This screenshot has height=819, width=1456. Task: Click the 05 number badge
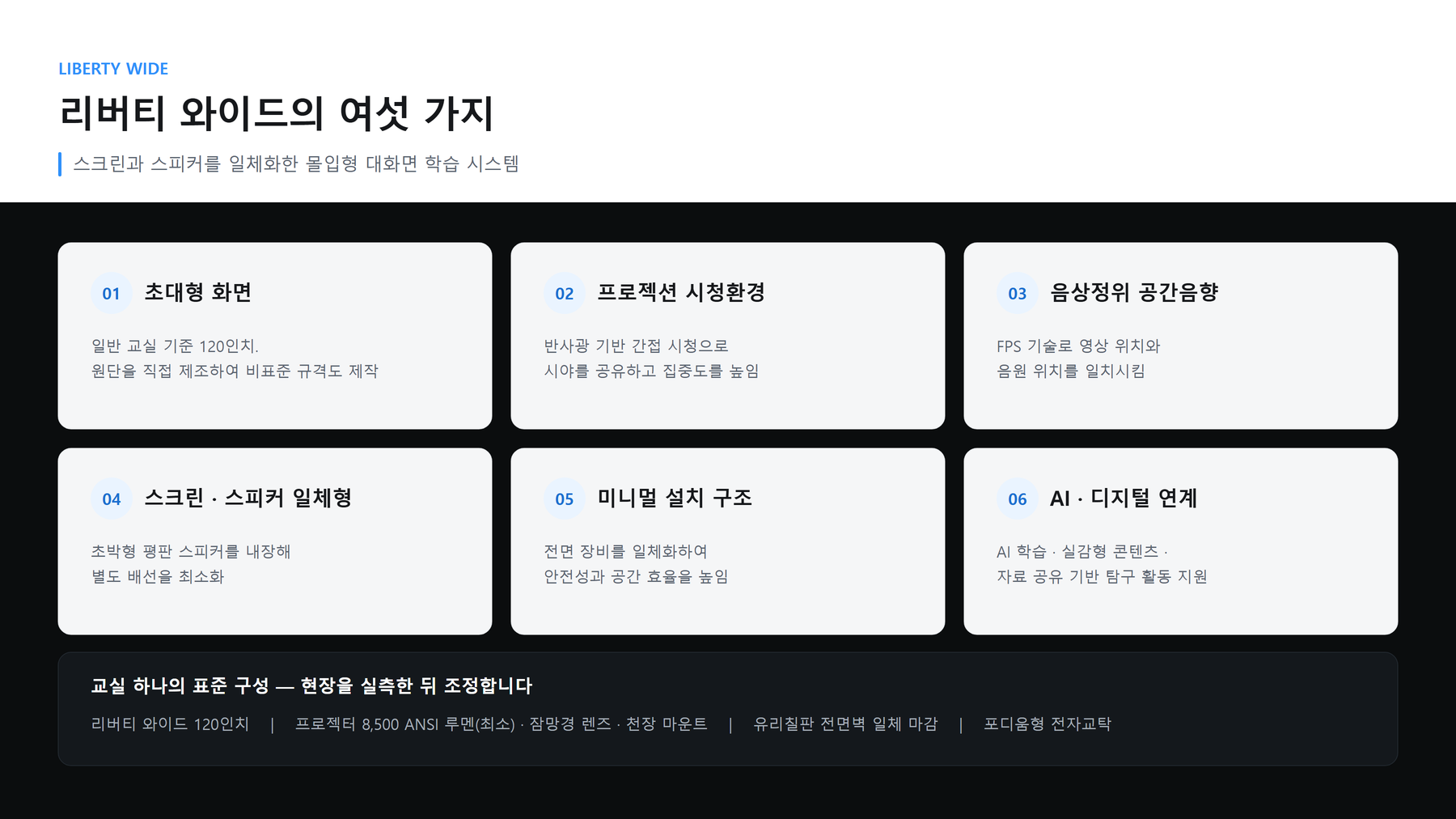(565, 499)
